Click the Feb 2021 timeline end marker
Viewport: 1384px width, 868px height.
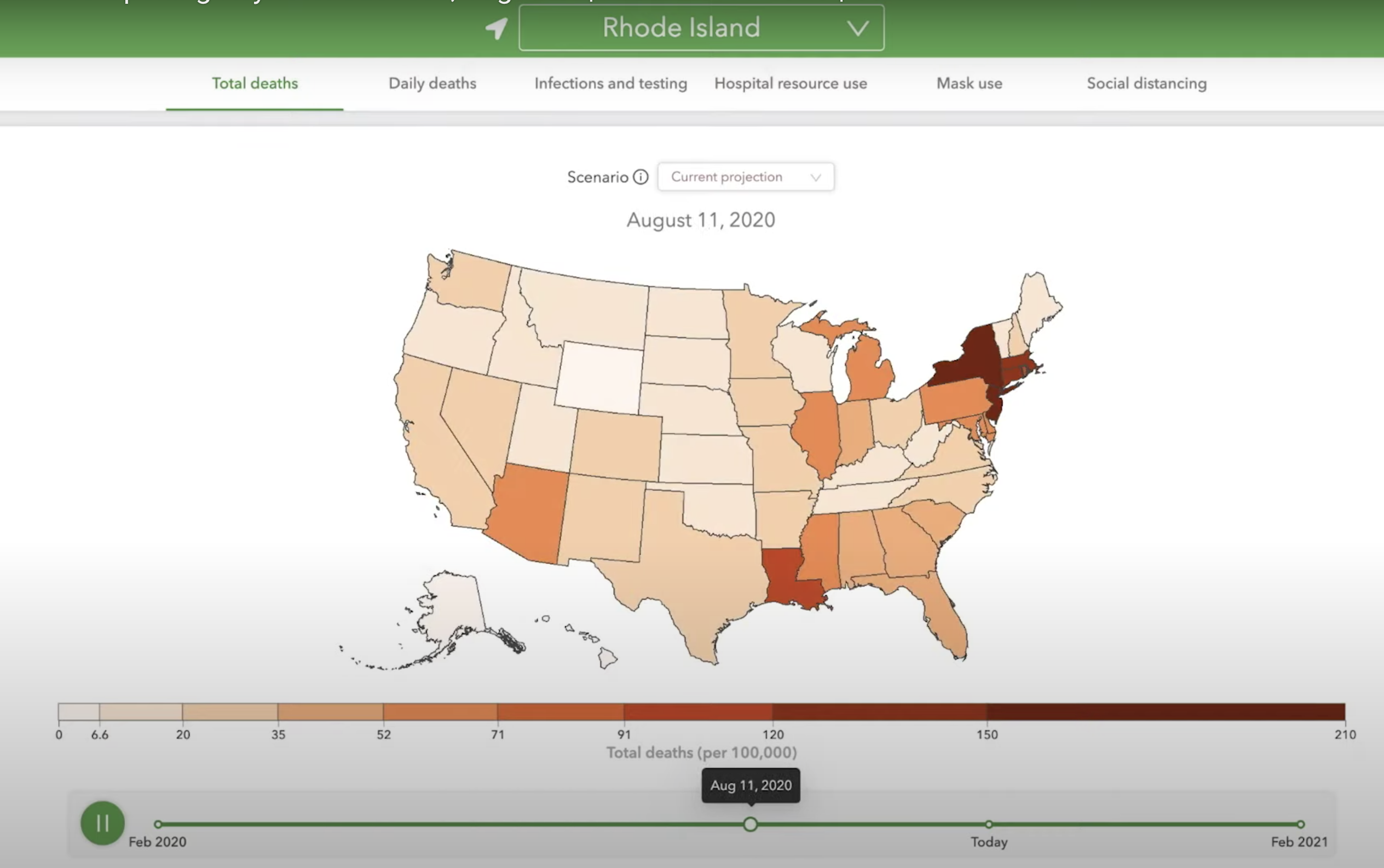1300,824
